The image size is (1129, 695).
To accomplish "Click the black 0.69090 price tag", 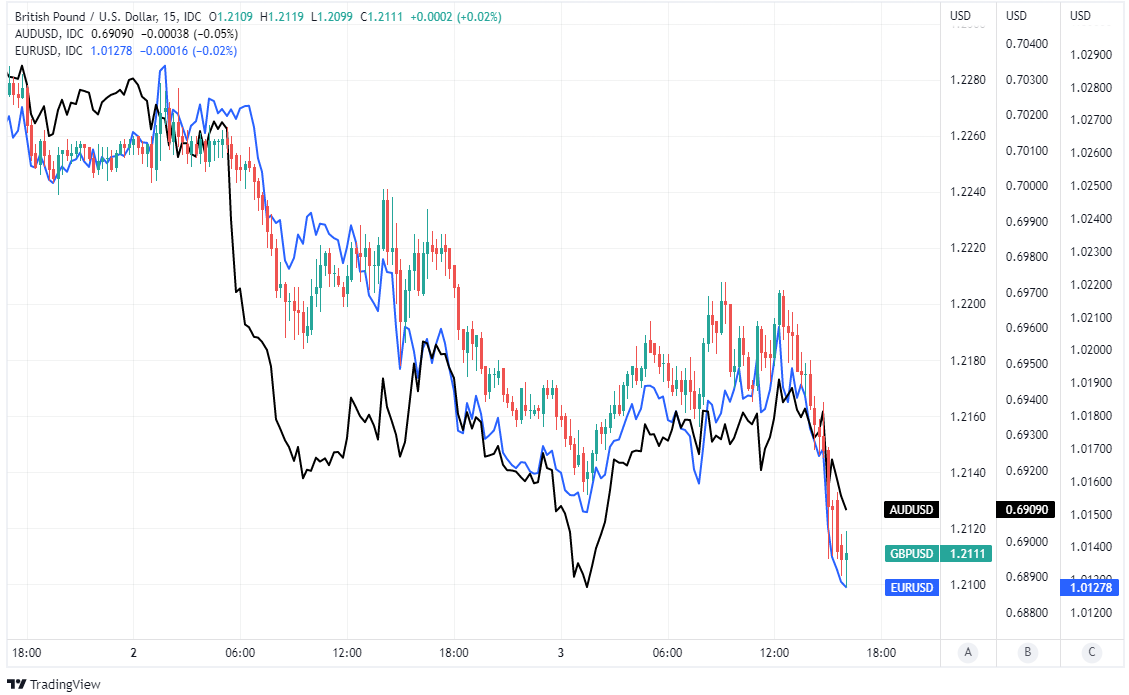I will tap(1028, 510).
